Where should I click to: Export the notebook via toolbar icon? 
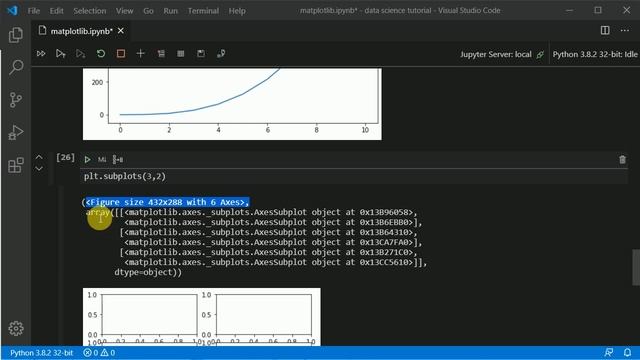click(221, 53)
